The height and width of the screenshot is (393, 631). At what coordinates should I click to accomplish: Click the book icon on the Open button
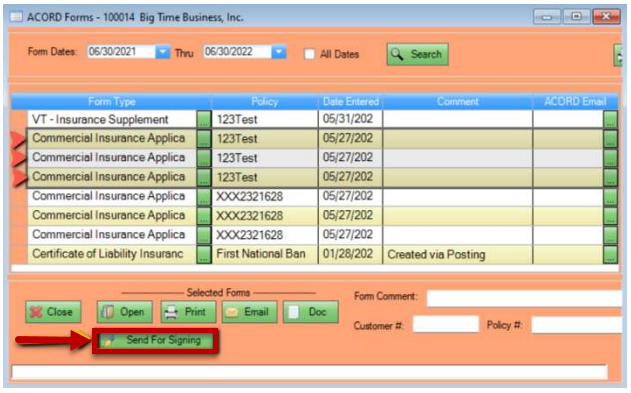[108, 312]
